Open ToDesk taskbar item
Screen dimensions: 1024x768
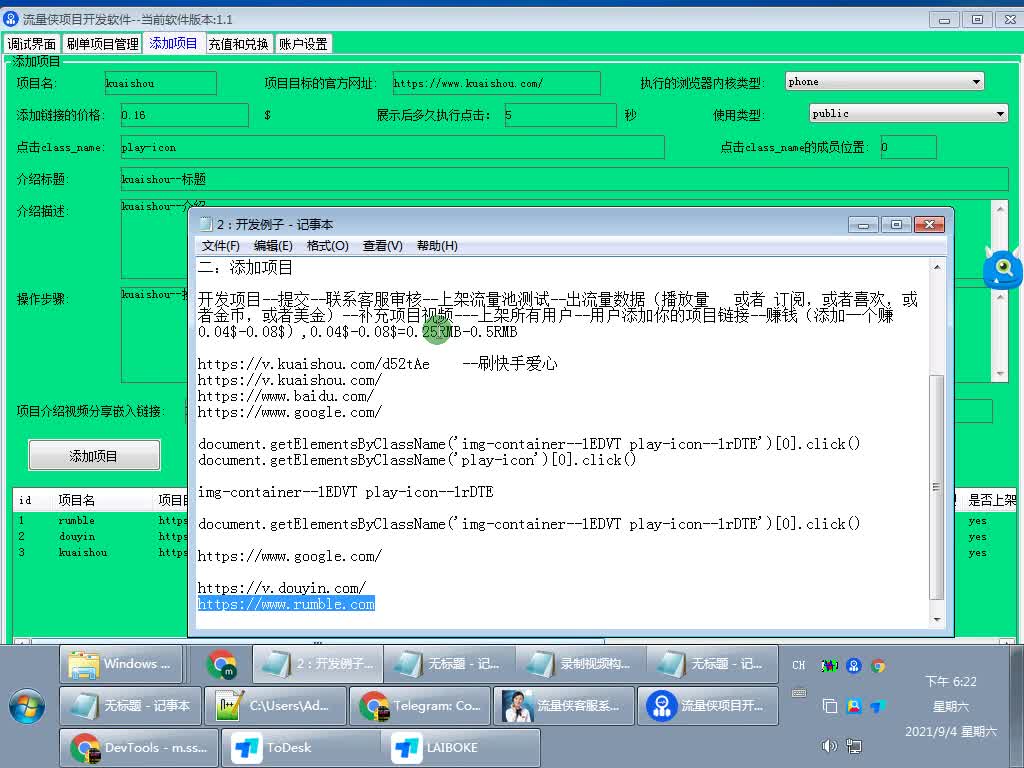(301, 748)
